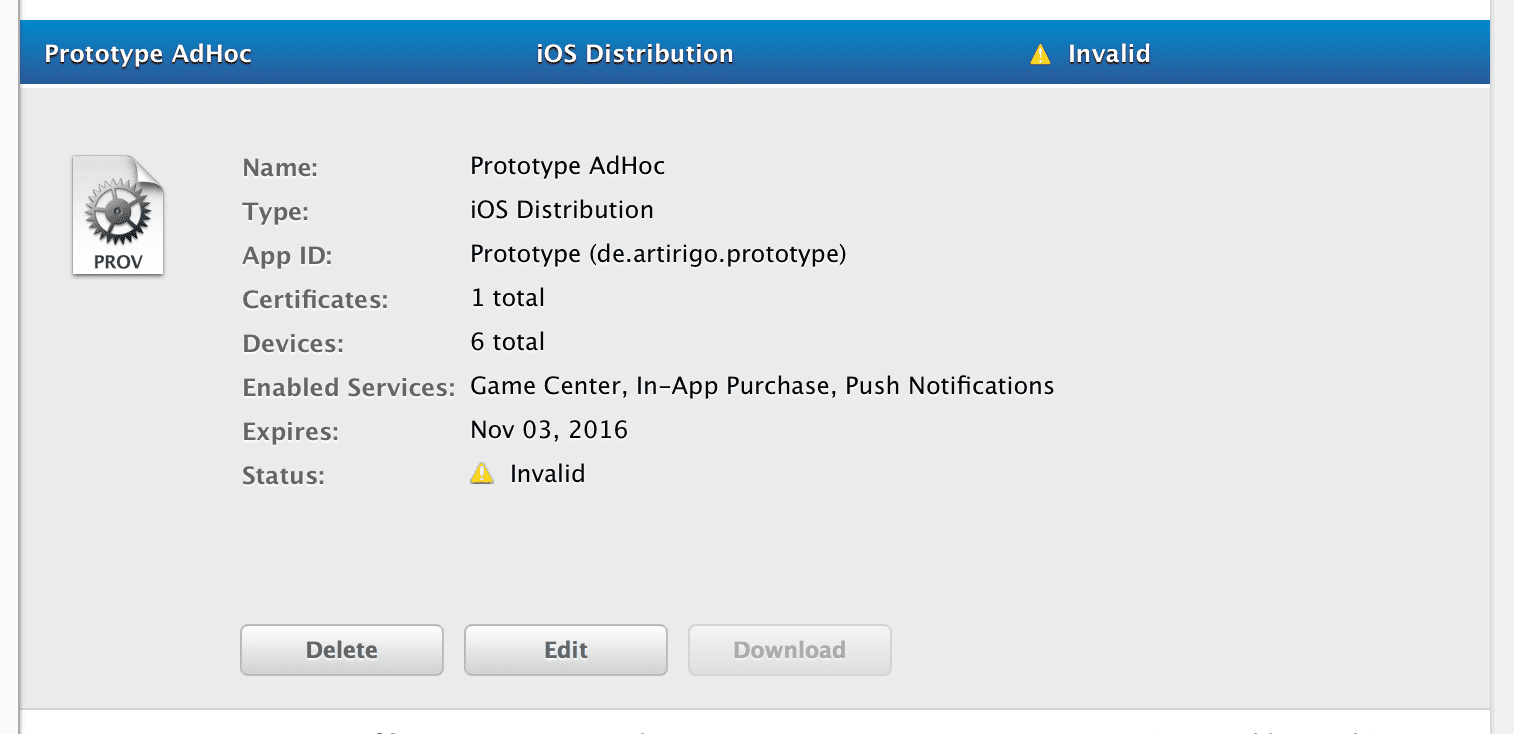This screenshot has height=734, width=1514.
Task: Click the Enabled Services label
Action: (348, 388)
